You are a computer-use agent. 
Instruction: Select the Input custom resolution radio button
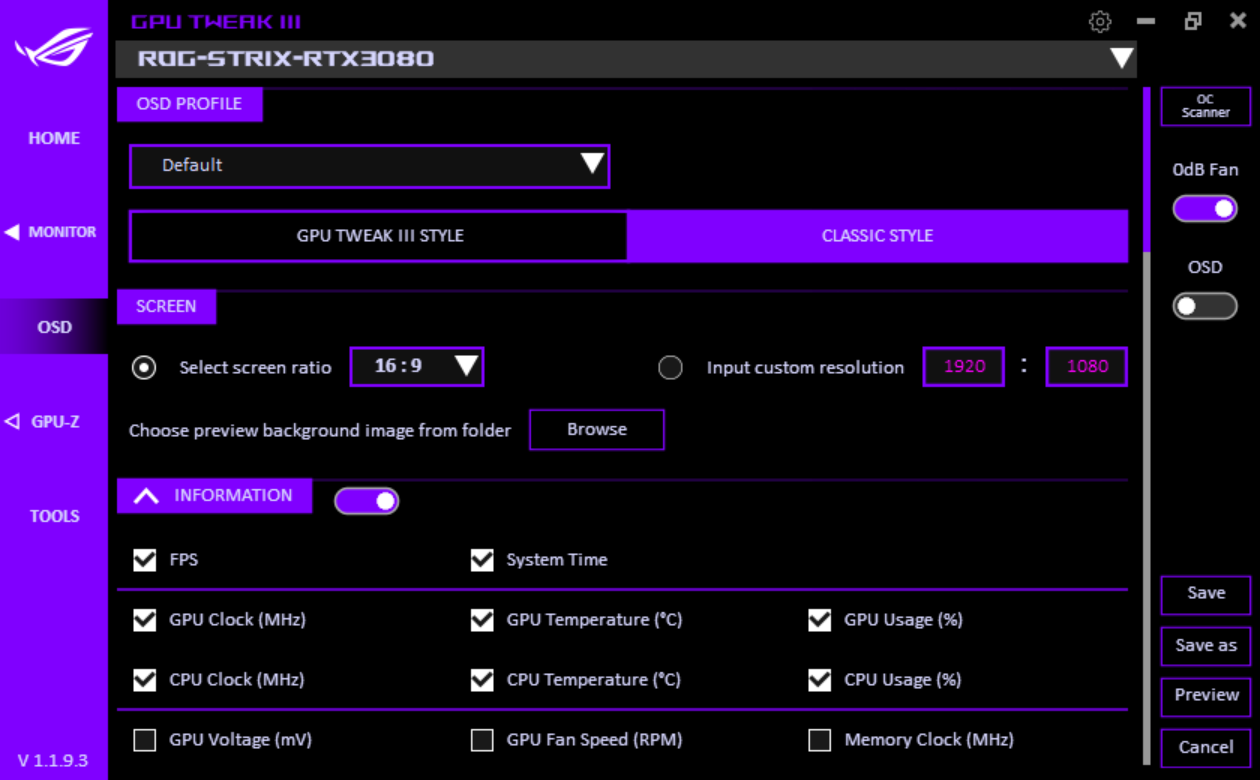point(670,368)
